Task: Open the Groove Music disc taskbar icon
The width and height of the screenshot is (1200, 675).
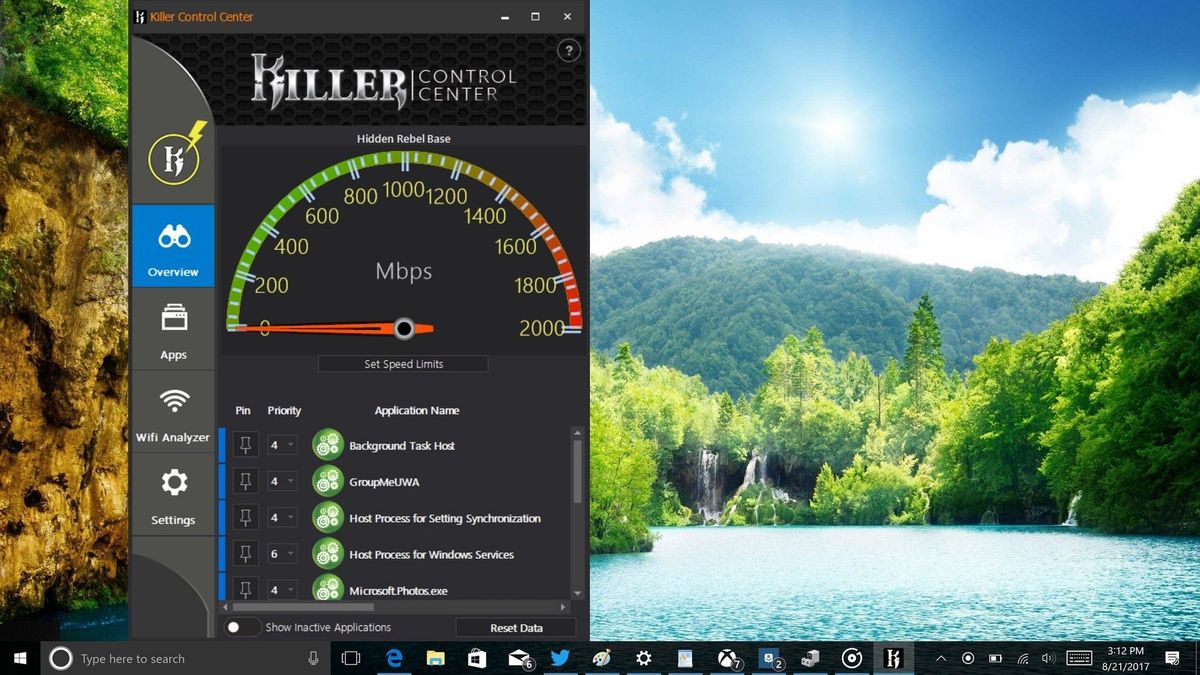Action: click(x=852, y=658)
